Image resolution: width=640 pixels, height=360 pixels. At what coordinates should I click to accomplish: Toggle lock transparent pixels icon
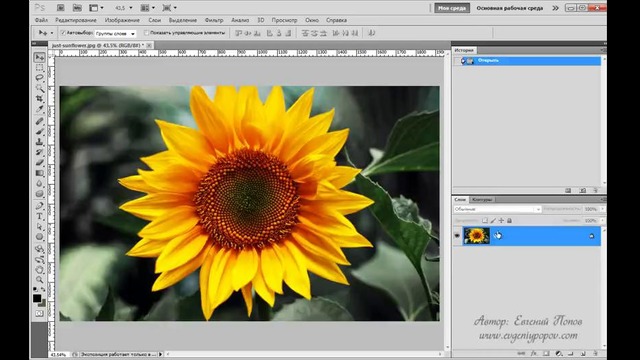[484, 220]
